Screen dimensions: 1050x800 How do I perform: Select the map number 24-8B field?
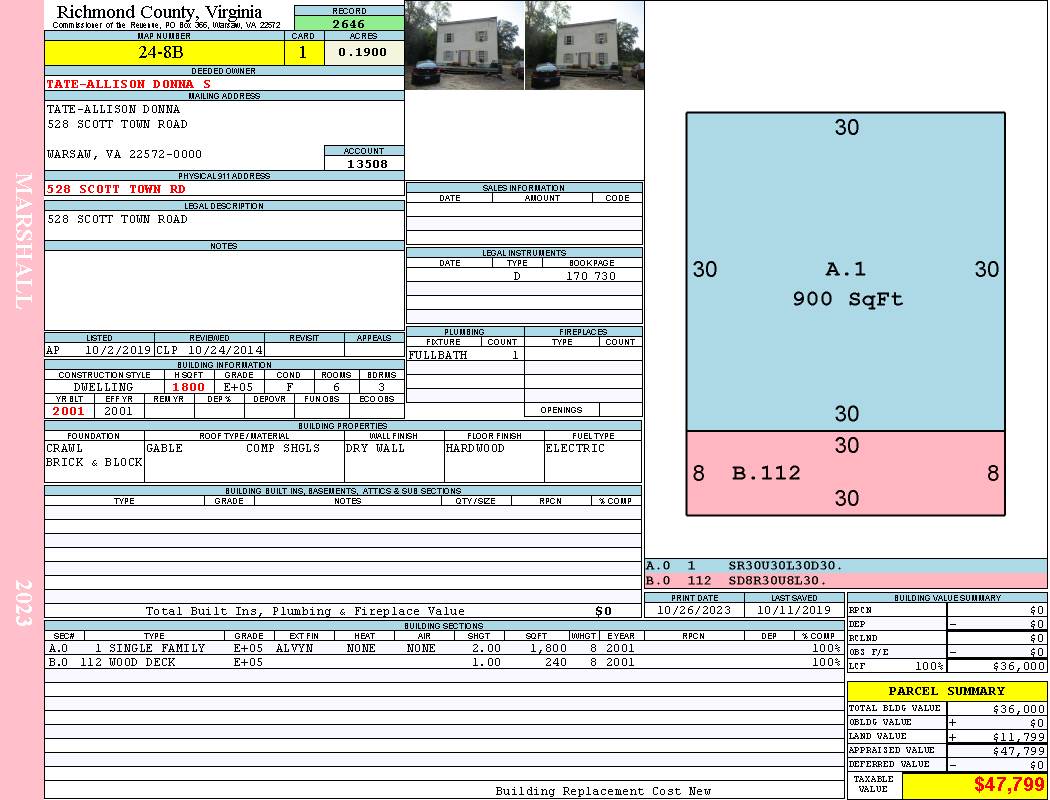tap(164, 52)
